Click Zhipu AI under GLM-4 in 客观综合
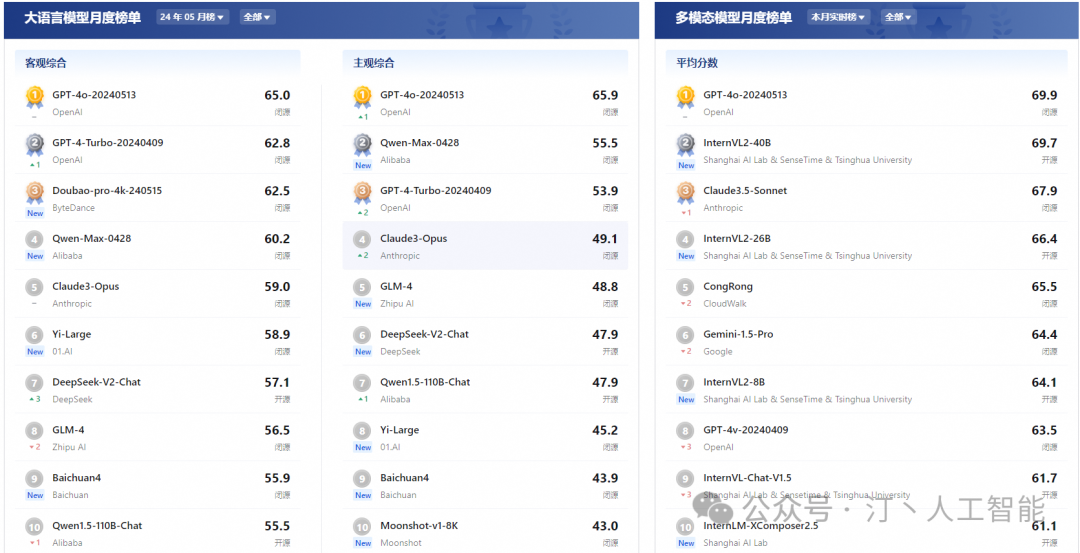This screenshot has height=553, width=1080. [x=70, y=447]
